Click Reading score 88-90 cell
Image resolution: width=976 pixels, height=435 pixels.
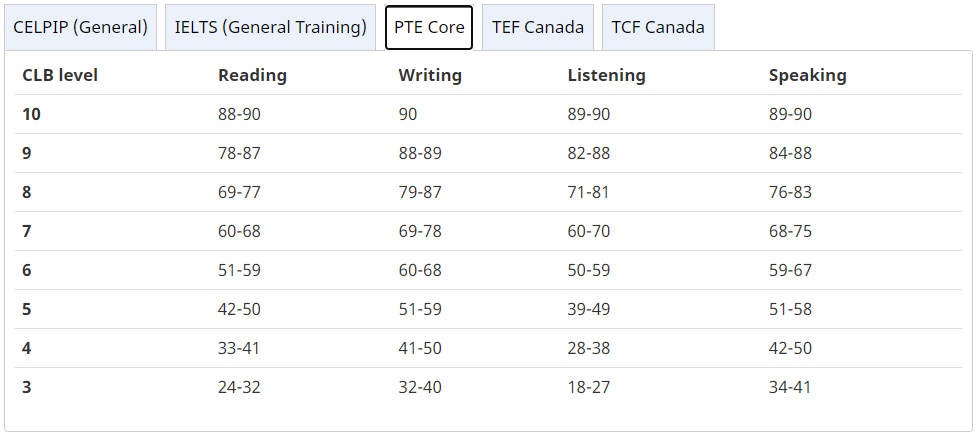pyautogui.click(x=239, y=114)
